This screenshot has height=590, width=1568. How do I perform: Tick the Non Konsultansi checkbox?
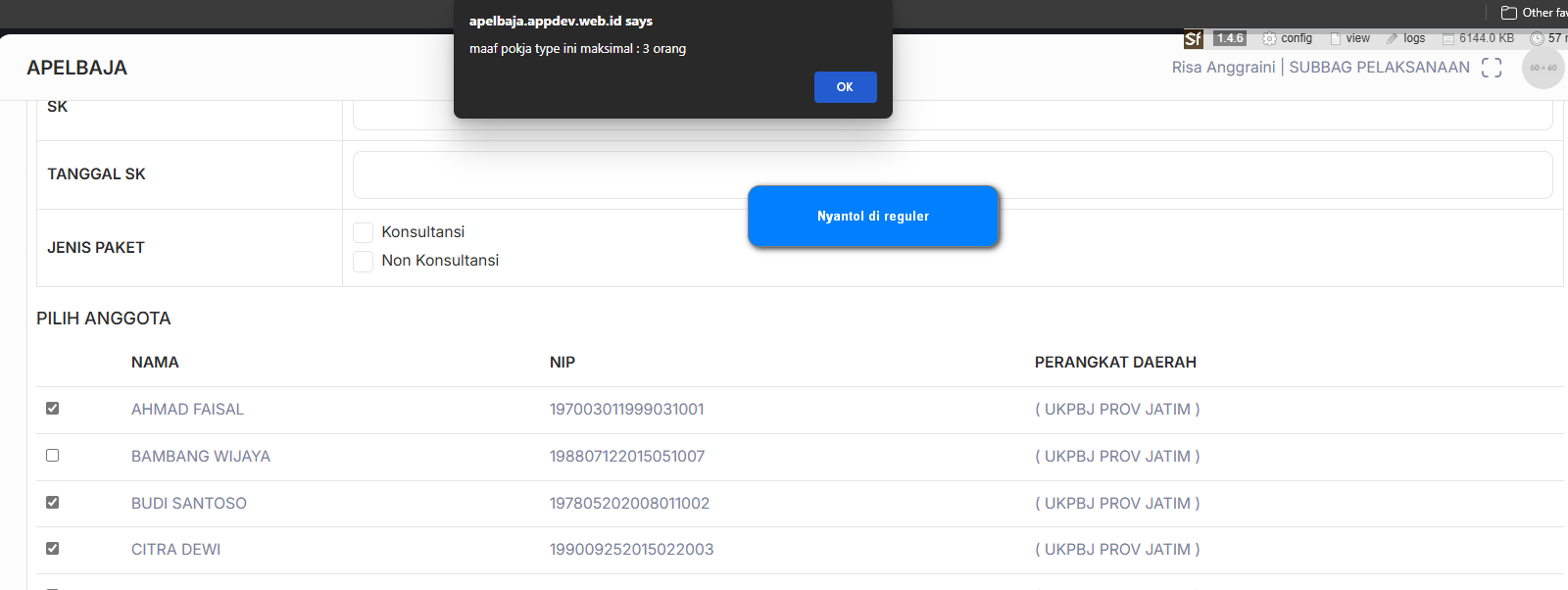[x=364, y=261]
